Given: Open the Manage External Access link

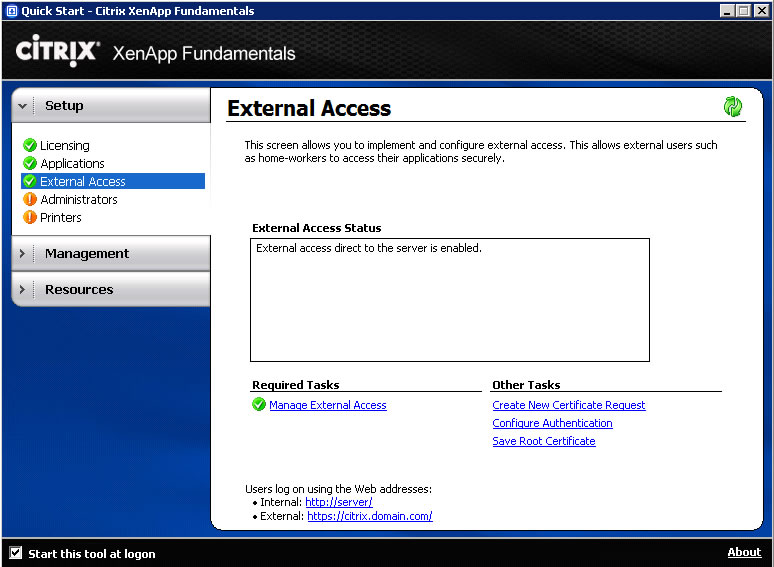Looking at the screenshot, I should click(328, 405).
